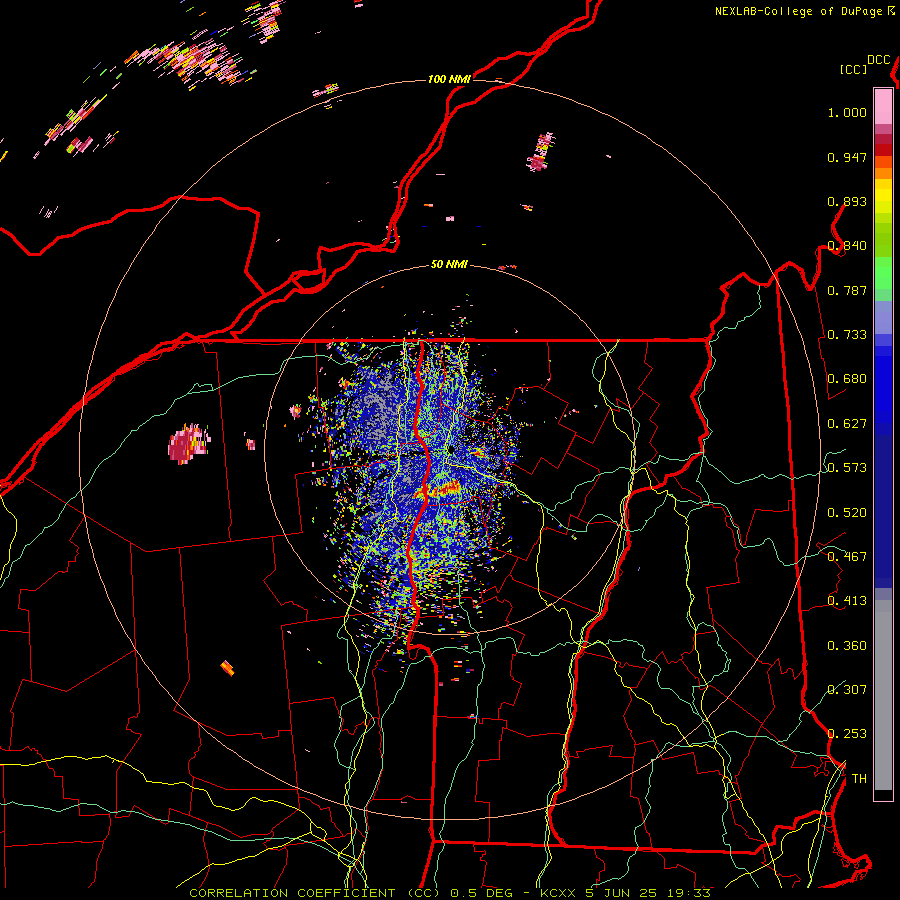Click the 50 NMI range ring label
This screenshot has height=900, width=900.
pyautogui.click(x=449, y=264)
